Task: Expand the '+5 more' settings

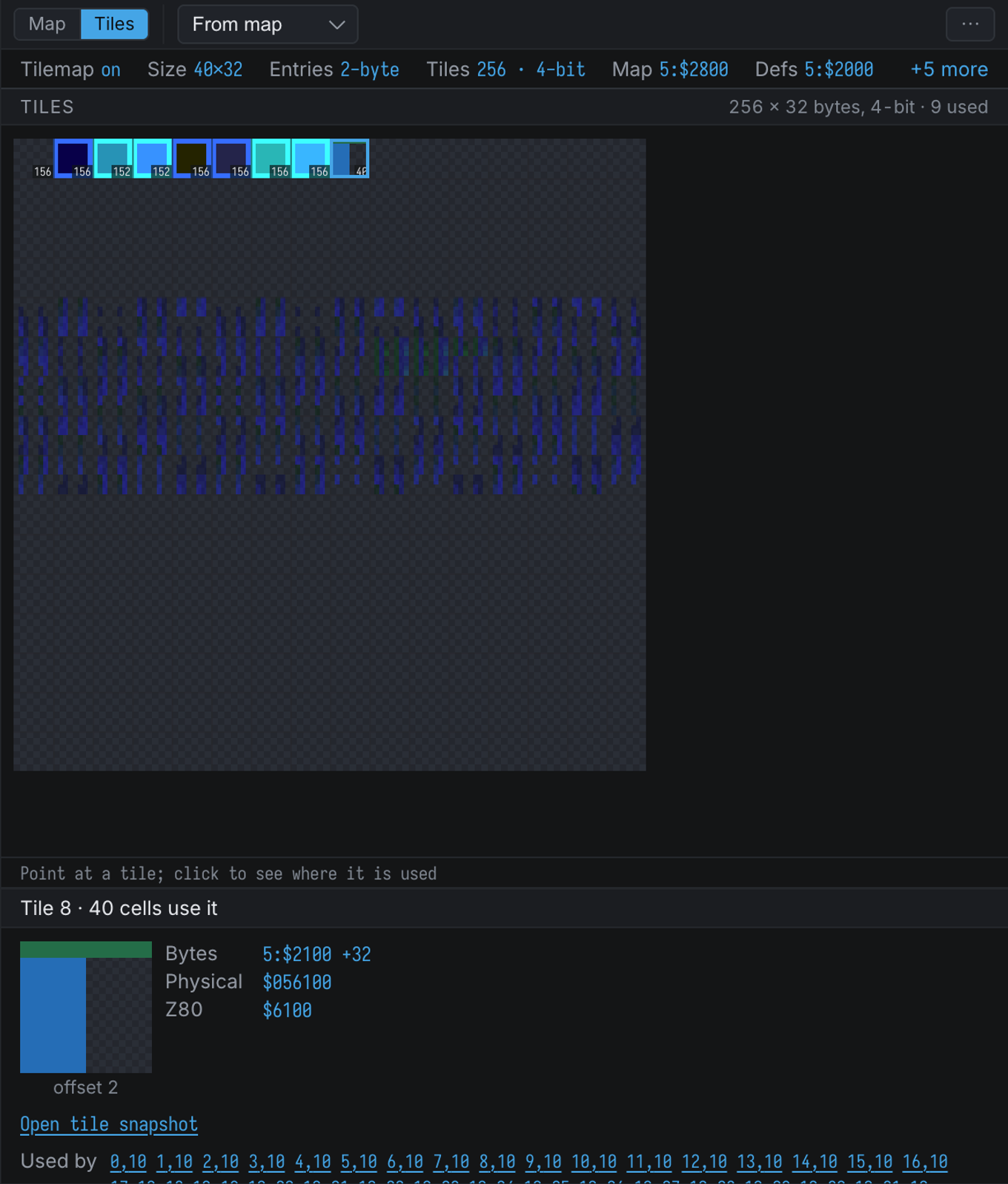Action: [x=949, y=70]
